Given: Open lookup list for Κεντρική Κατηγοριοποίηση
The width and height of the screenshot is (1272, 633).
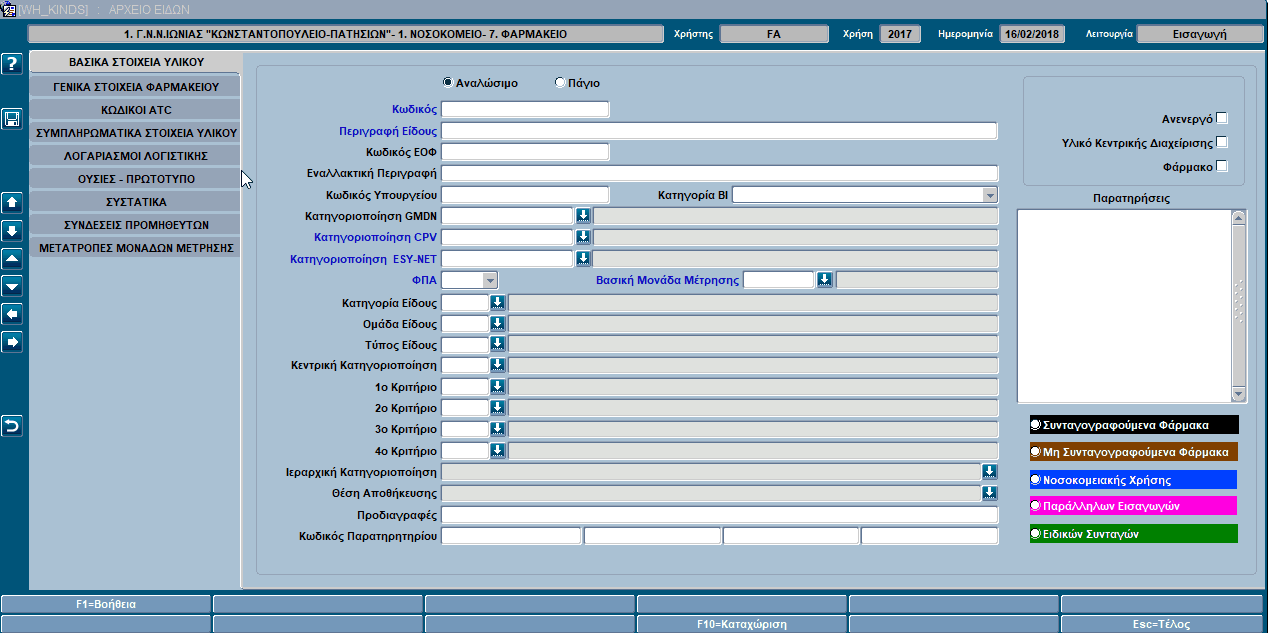Looking at the screenshot, I should [x=498, y=366].
